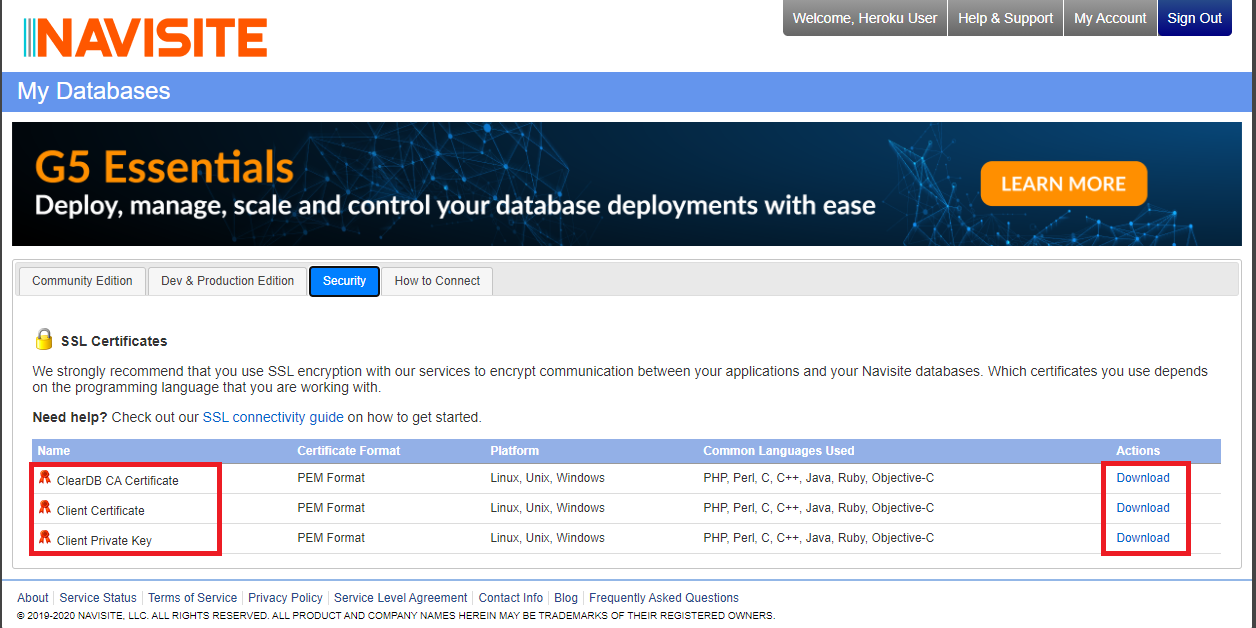Open the Service Status footer link
The width and height of the screenshot is (1256, 628).
point(98,598)
